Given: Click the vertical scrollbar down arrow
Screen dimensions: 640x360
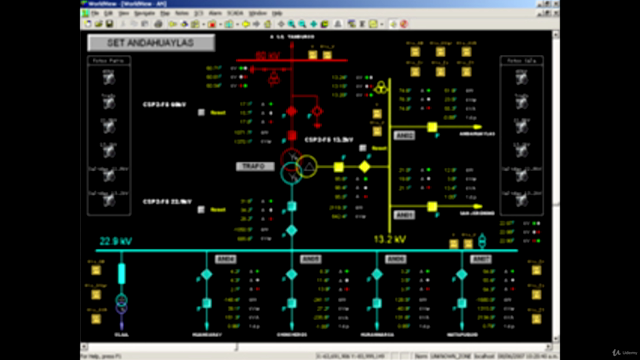Looking at the screenshot, I should [x=556, y=338].
